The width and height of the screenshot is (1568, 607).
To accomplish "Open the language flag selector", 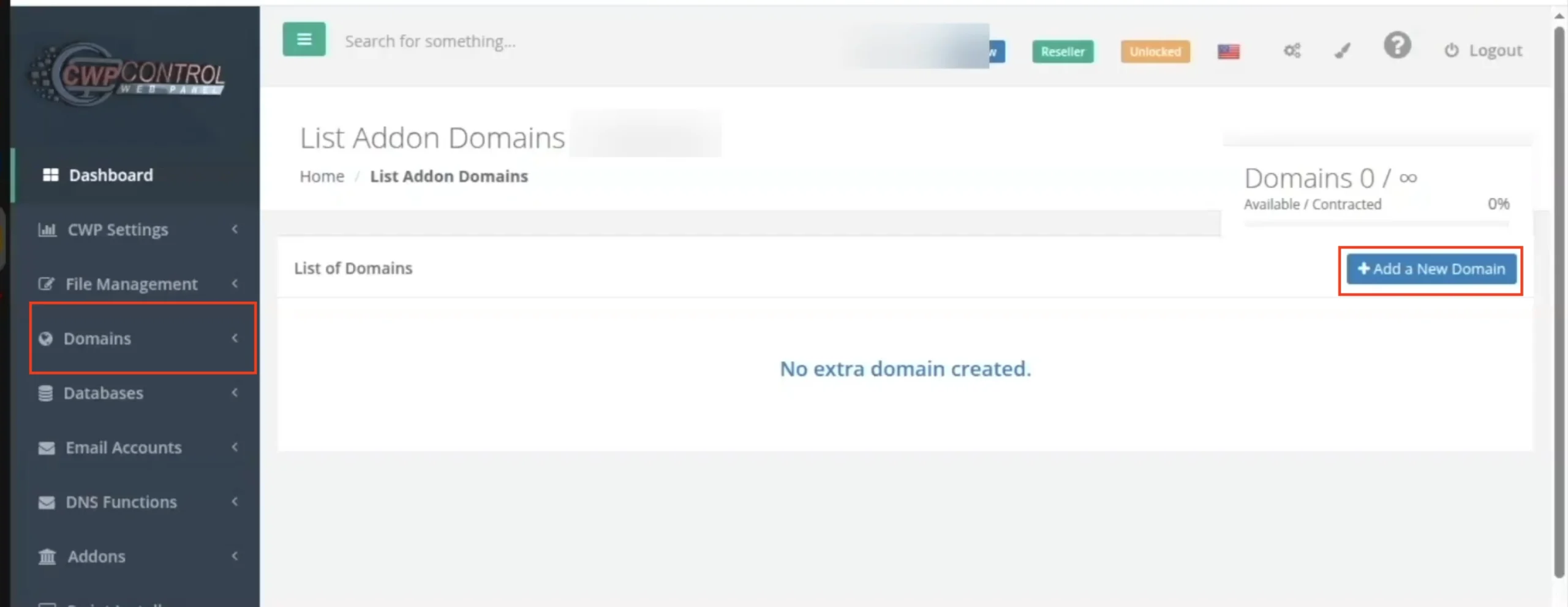I will [1229, 51].
